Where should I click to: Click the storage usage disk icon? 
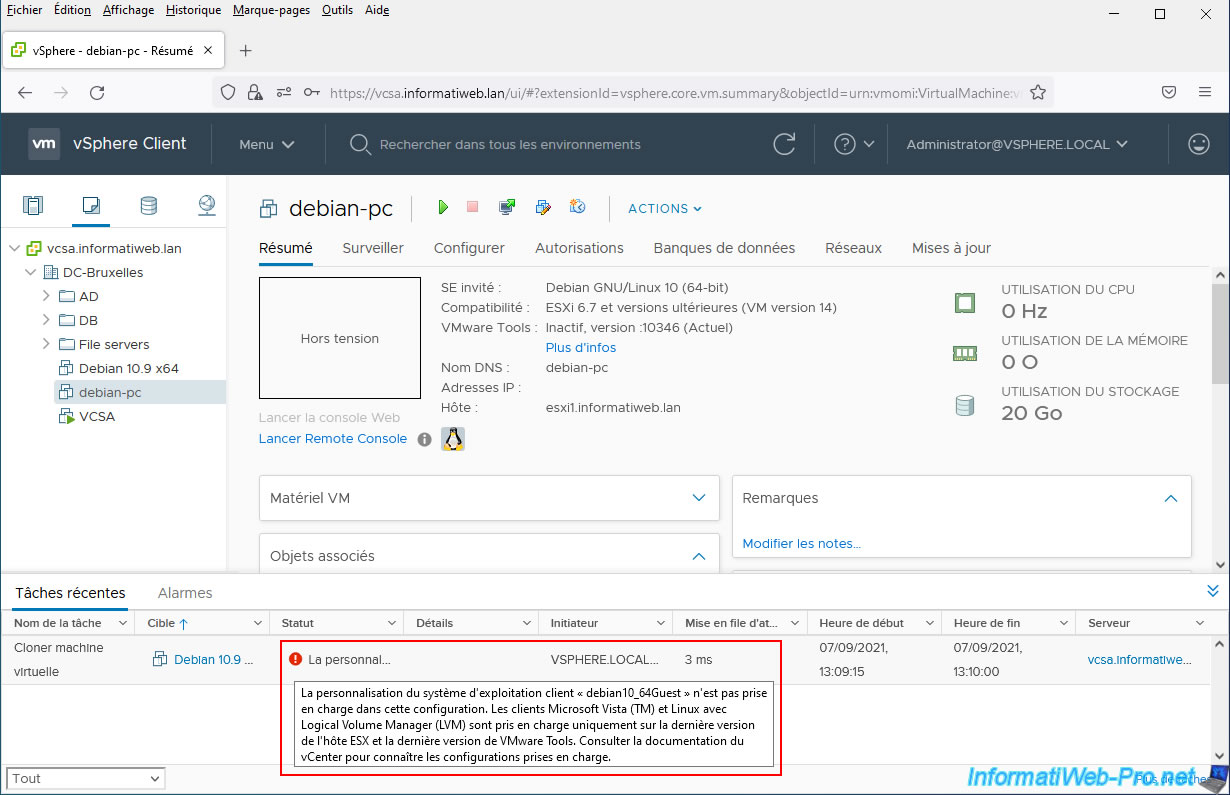(964, 405)
